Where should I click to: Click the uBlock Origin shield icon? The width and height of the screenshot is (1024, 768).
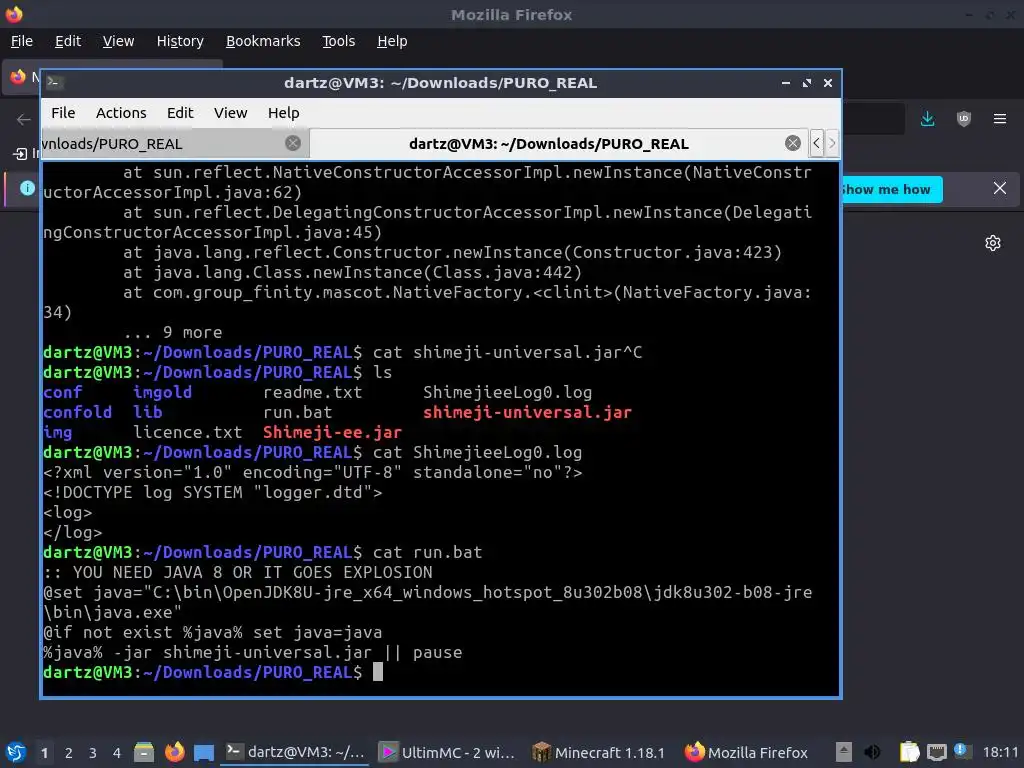[963, 119]
